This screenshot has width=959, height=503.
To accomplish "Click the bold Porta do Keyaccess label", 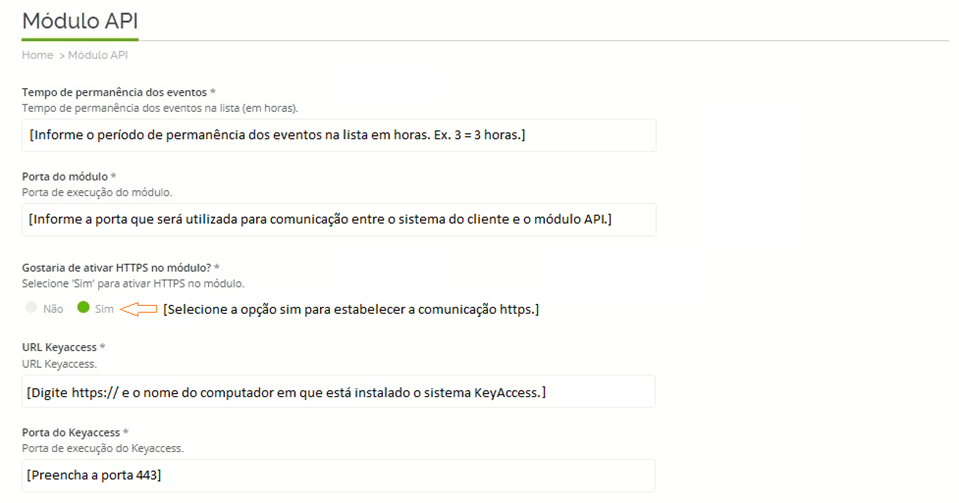I will [x=71, y=433].
